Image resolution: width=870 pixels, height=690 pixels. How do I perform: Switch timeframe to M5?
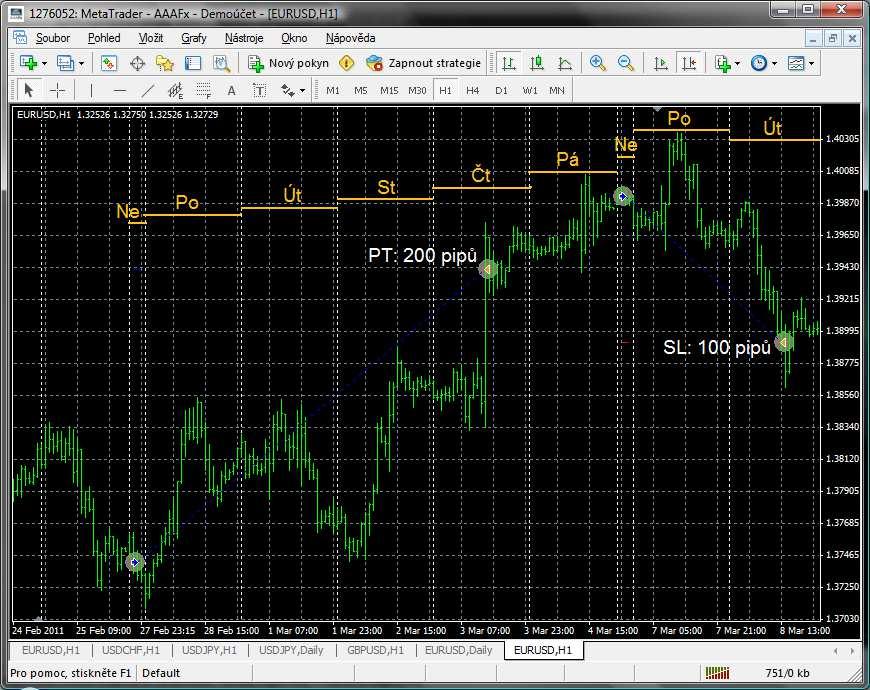361,90
